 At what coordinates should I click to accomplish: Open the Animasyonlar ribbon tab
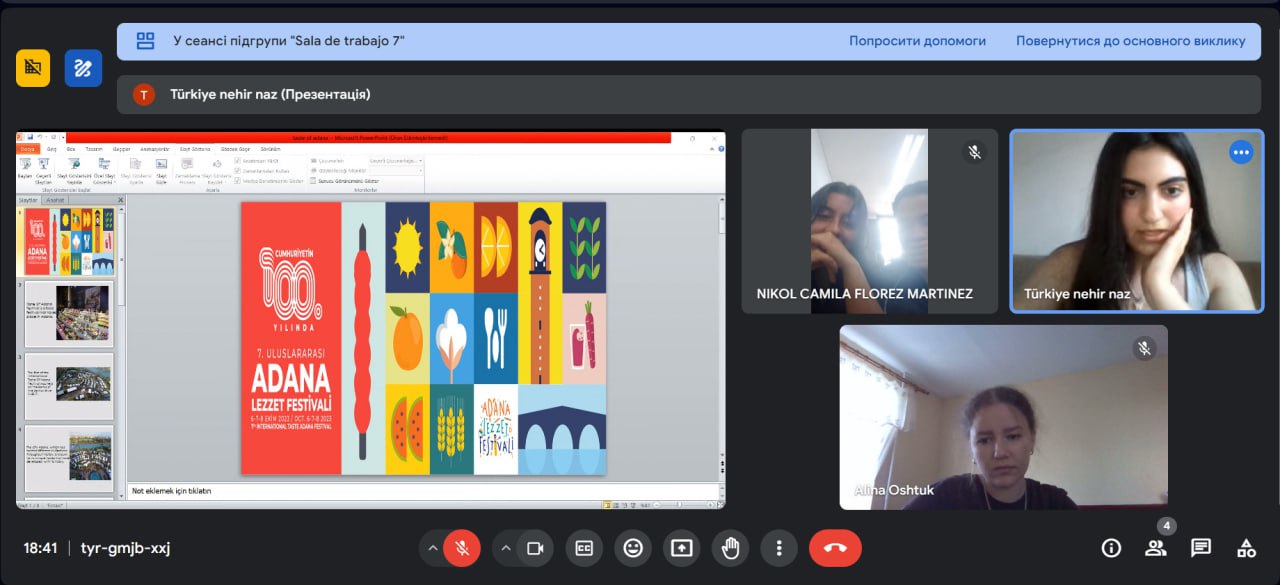(155, 149)
